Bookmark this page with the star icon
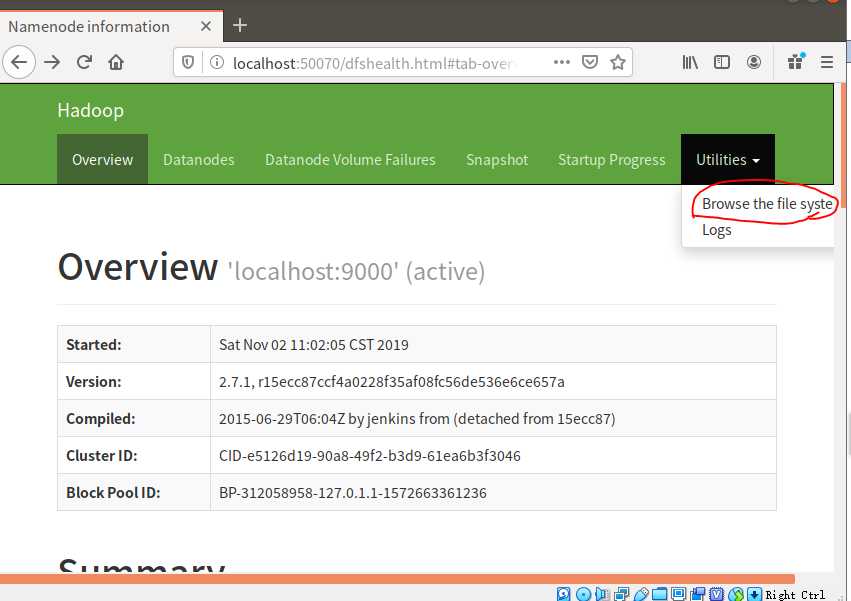Viewport: 851px width, 601px height. (x=618, y=62)
